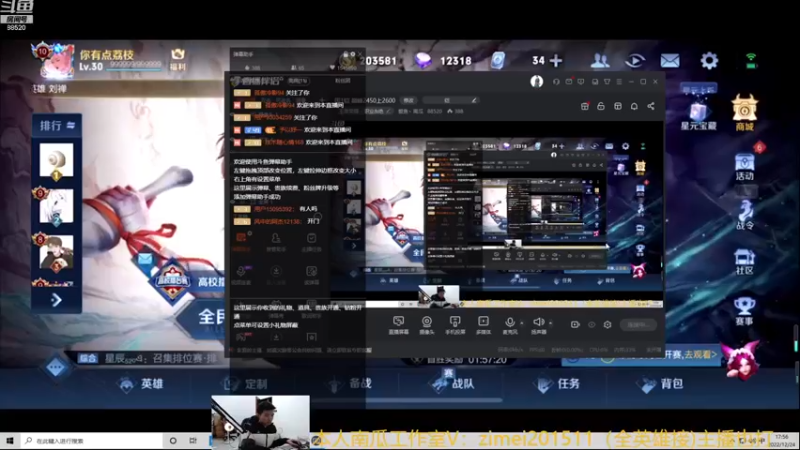Open player profile avatar 你有点荔枝

[55, 61]
